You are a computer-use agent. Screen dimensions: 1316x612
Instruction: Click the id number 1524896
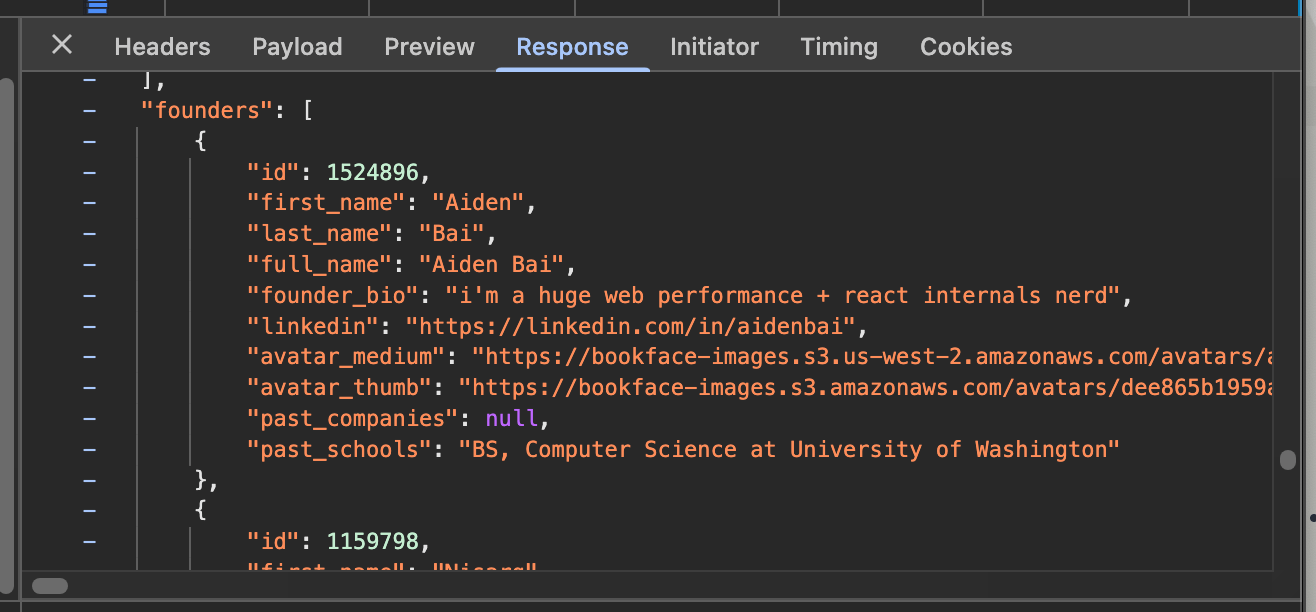pos(372,171)
